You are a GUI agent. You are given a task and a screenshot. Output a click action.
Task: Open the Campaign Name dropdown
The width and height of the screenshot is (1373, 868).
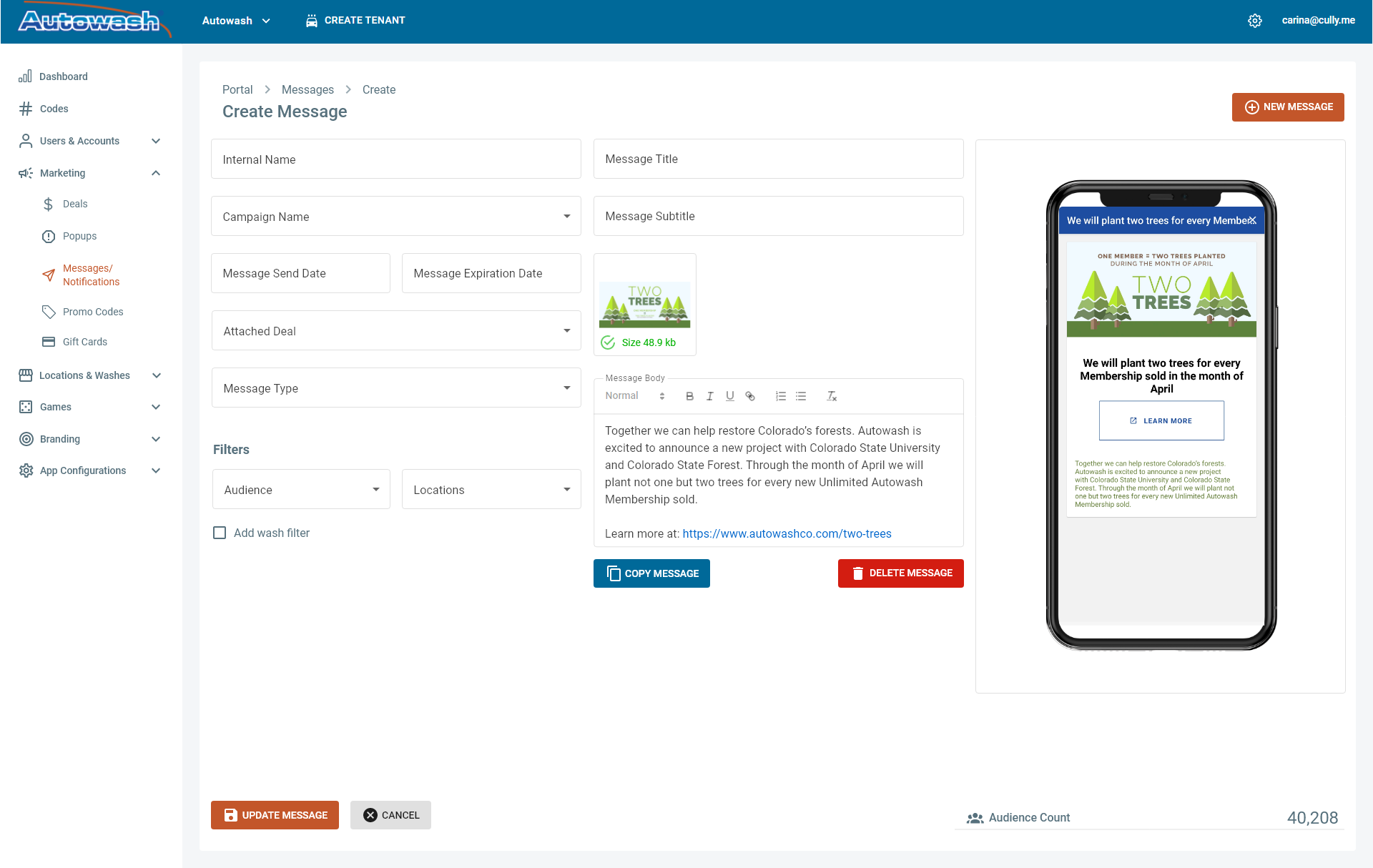(396, 216)
